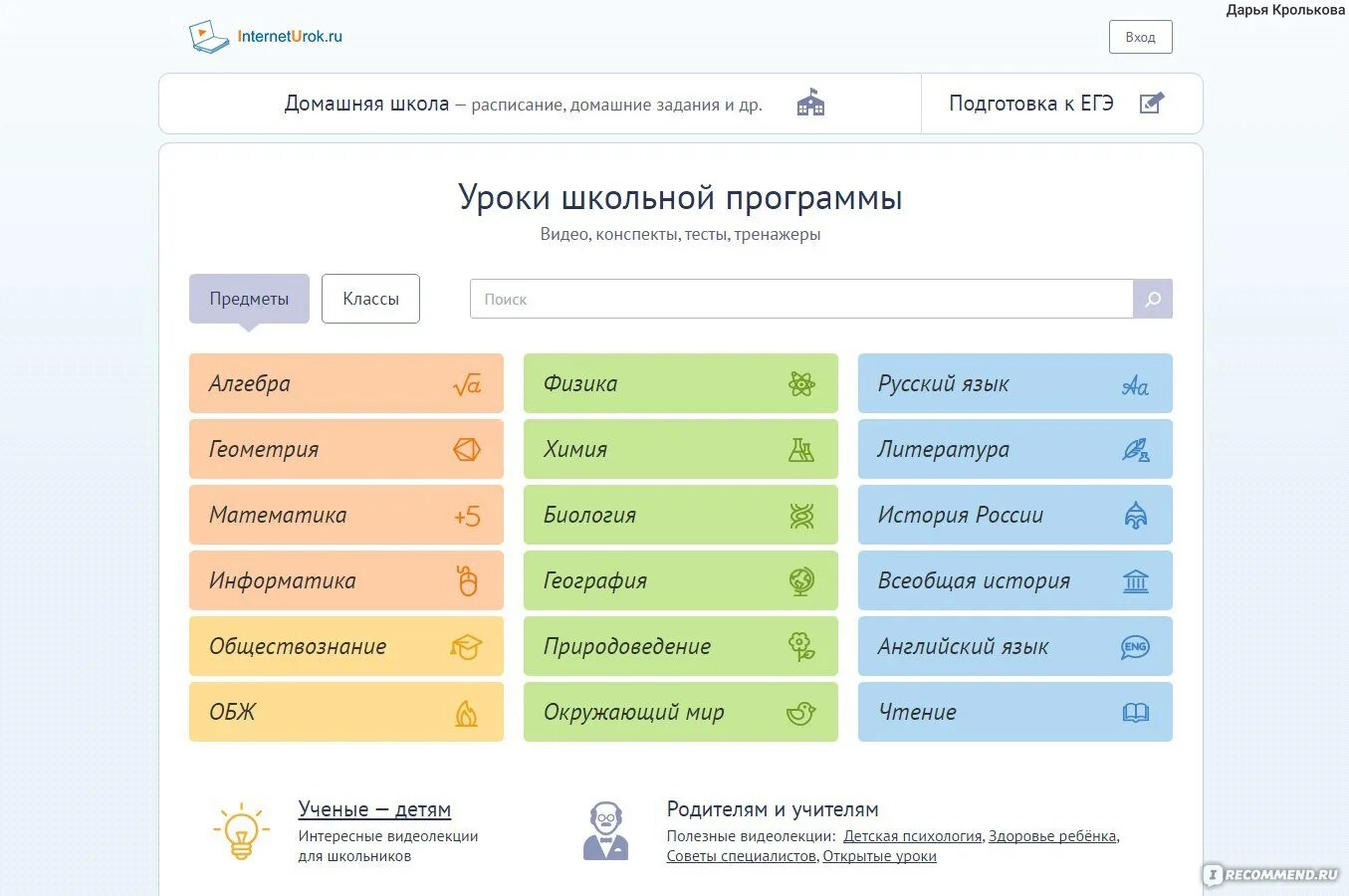Open the Химия subject
This screenshot has width=1349, height=896.
[681, 449]
